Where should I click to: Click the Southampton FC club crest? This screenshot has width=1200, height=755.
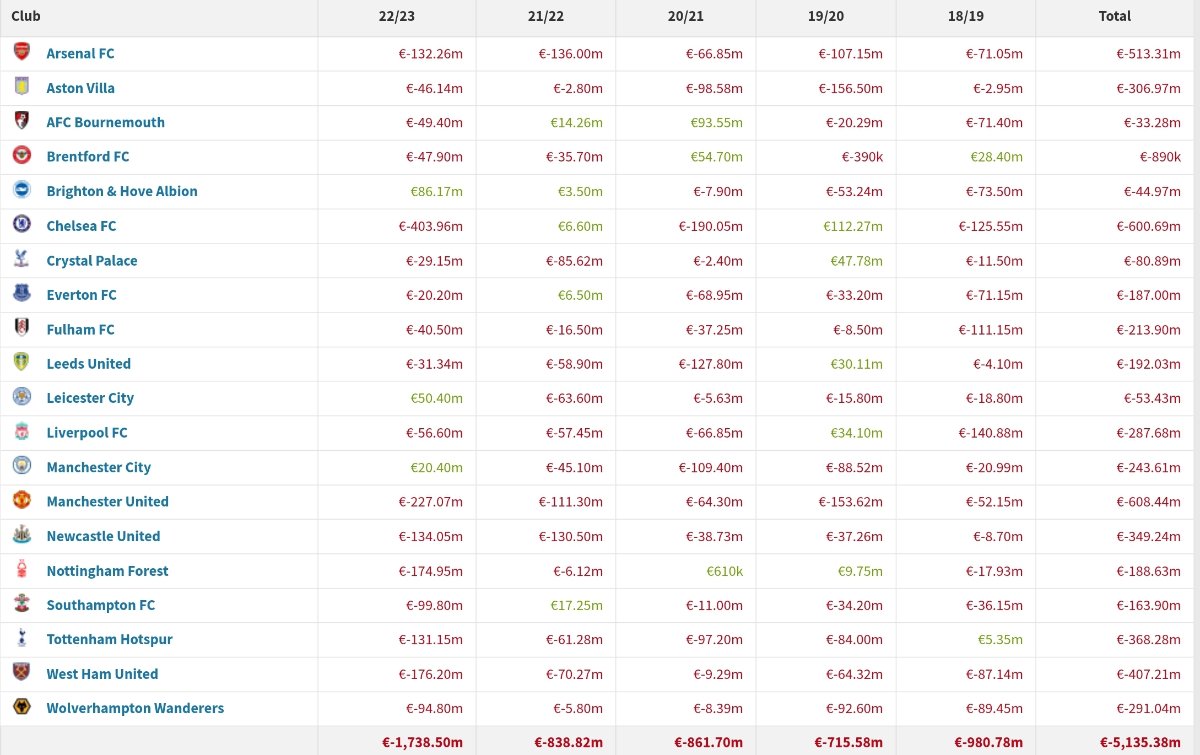point(22,604)
